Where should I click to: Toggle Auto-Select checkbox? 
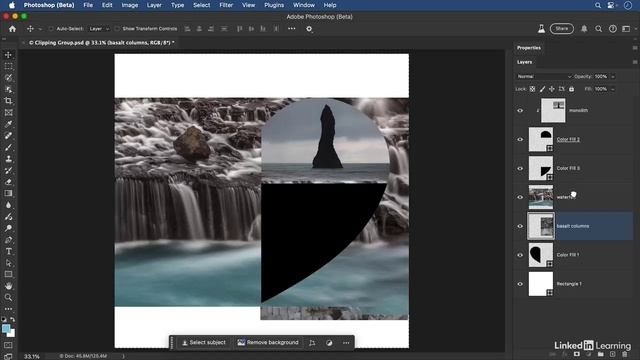(x=51, y=29)
